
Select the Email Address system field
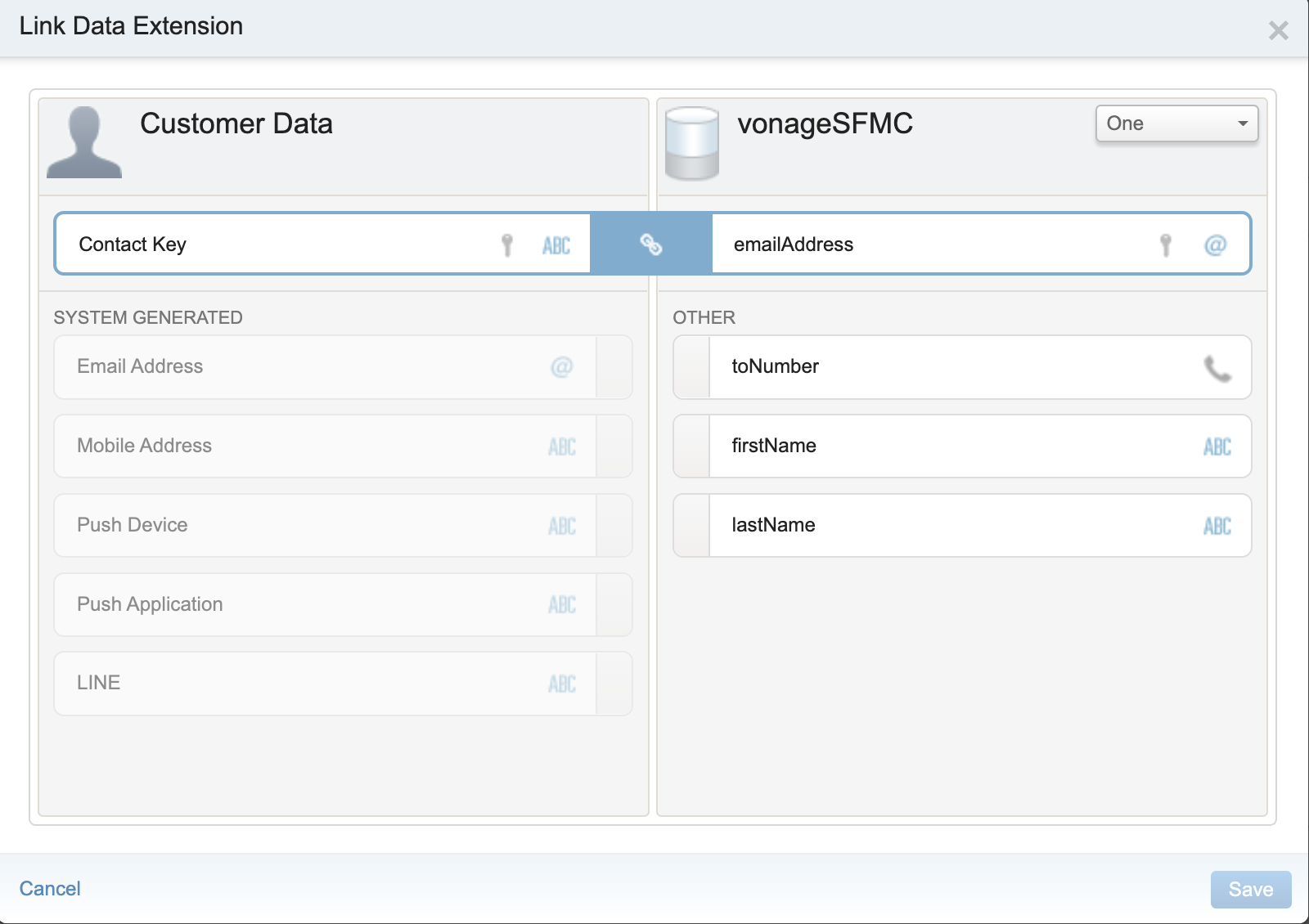click(x=343, y=367)
